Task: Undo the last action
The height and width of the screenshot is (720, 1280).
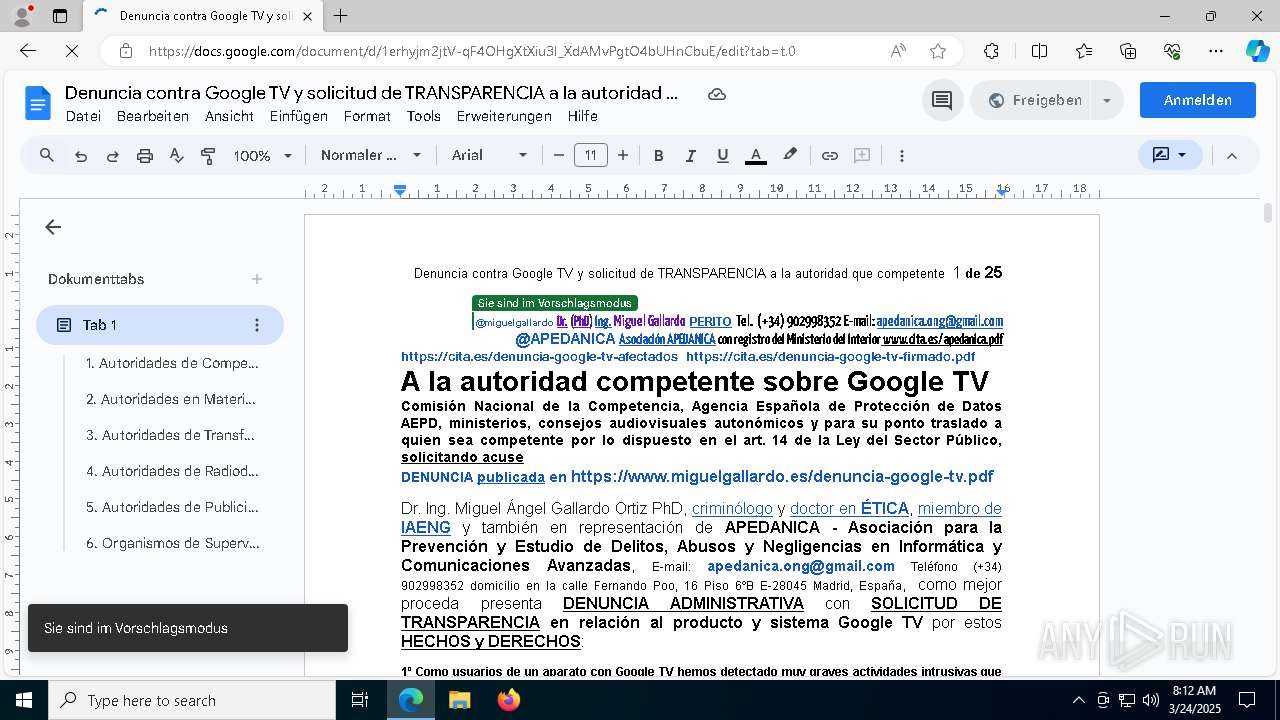Action: click(x=81, y=156)
